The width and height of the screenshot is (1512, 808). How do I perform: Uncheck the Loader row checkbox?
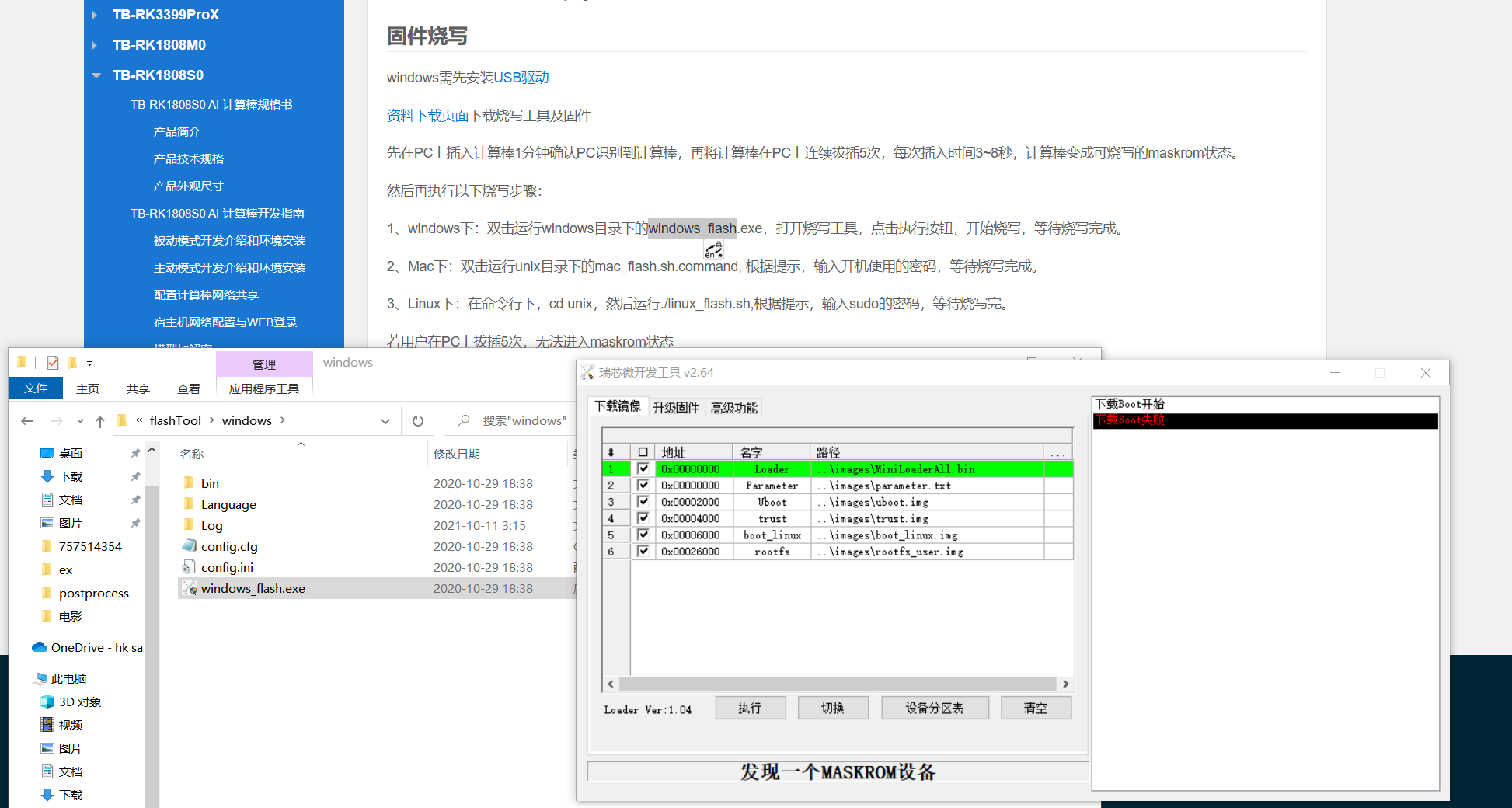click(643, 468)
